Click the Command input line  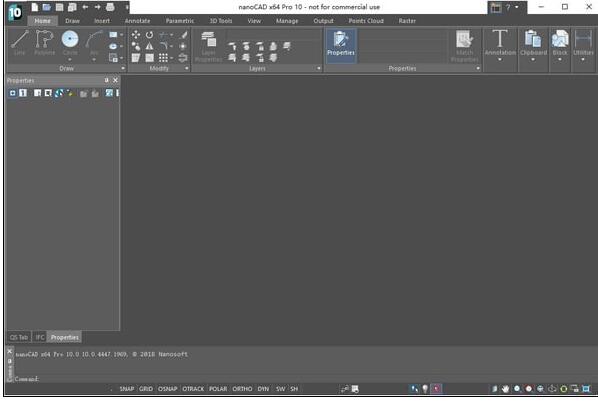(x=305, y=379)
